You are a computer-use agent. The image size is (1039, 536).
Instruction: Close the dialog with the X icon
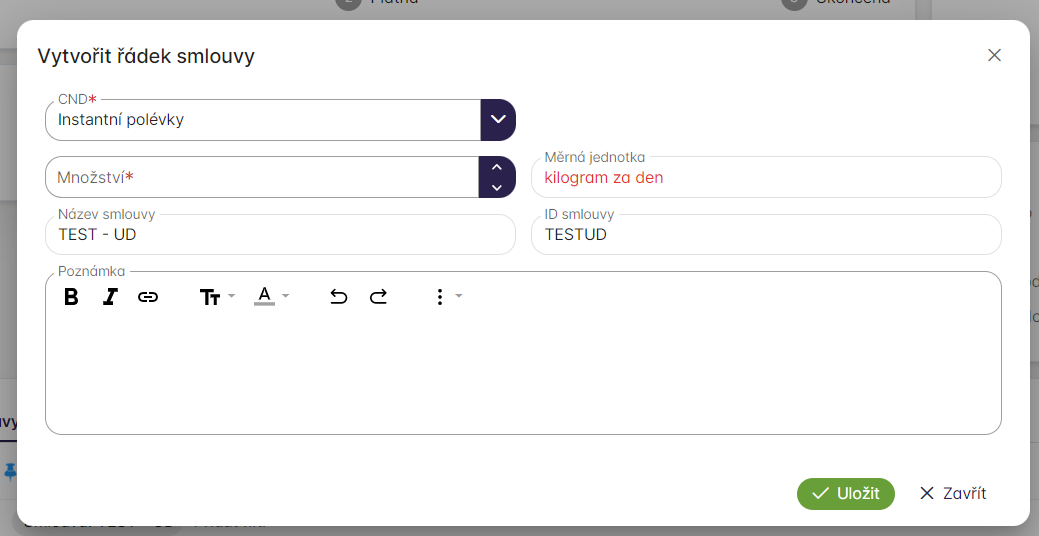[x=994, y=55]
